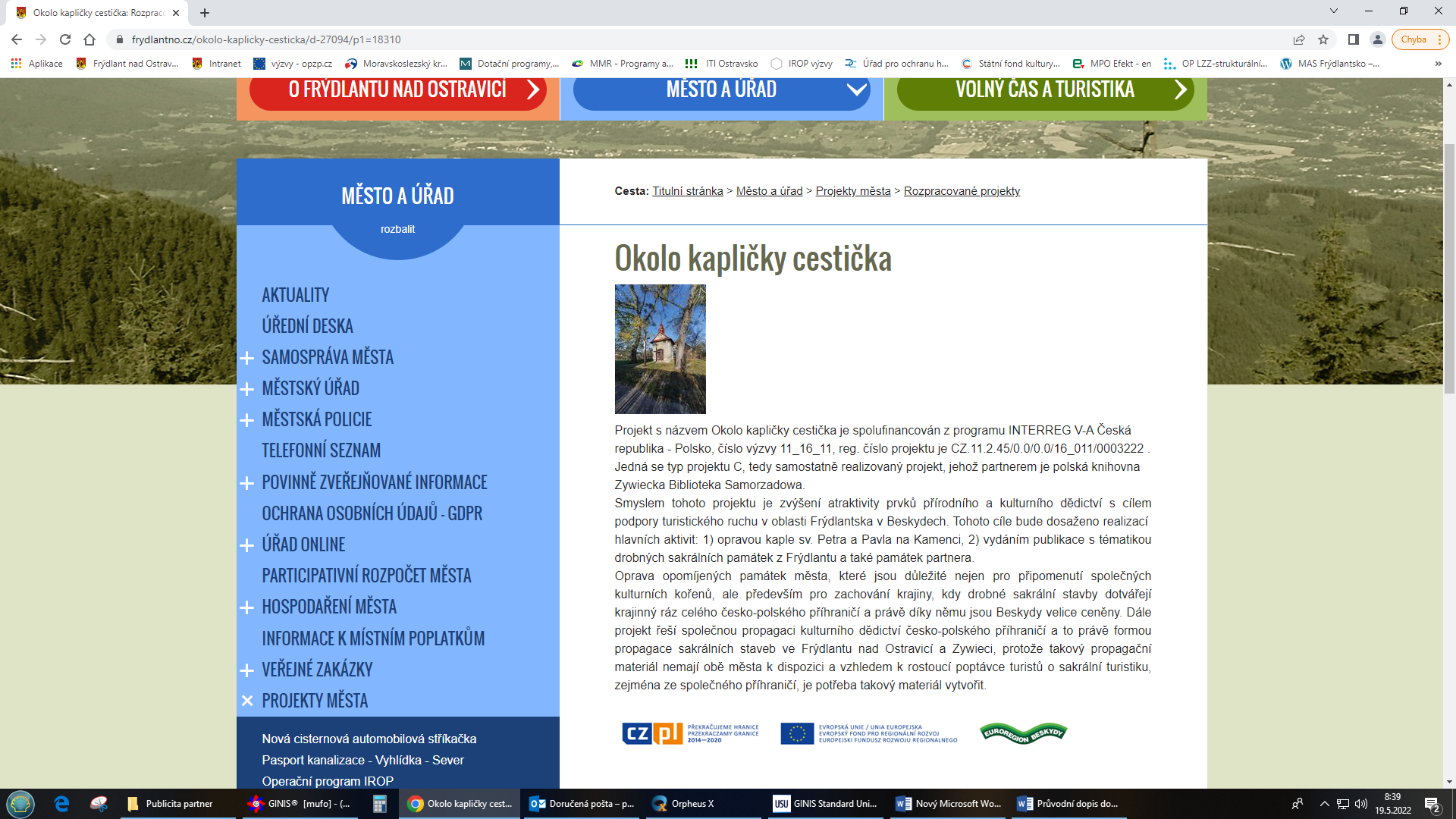Show more bookmarks with overflow chevron

point(1438,64)
